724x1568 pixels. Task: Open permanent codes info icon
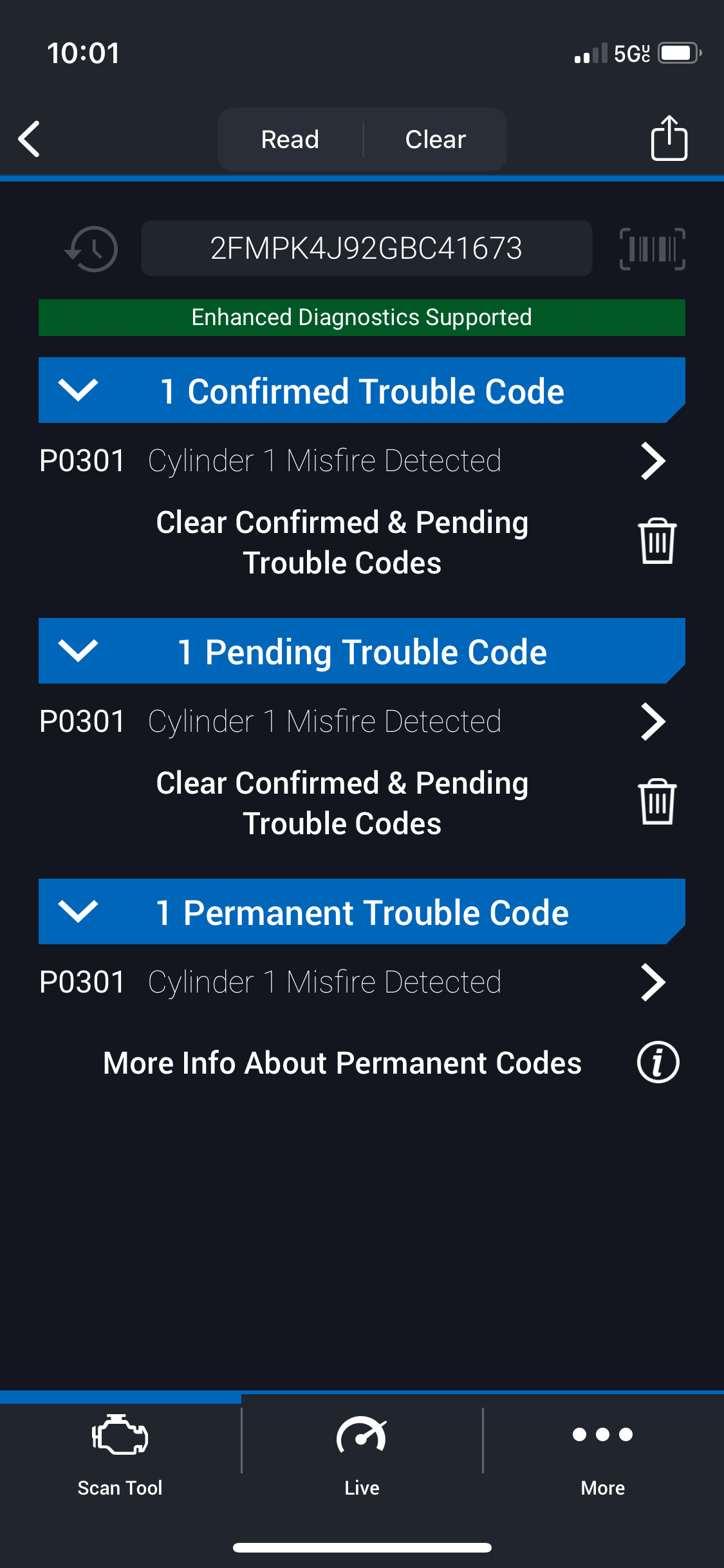[658, 1062]
